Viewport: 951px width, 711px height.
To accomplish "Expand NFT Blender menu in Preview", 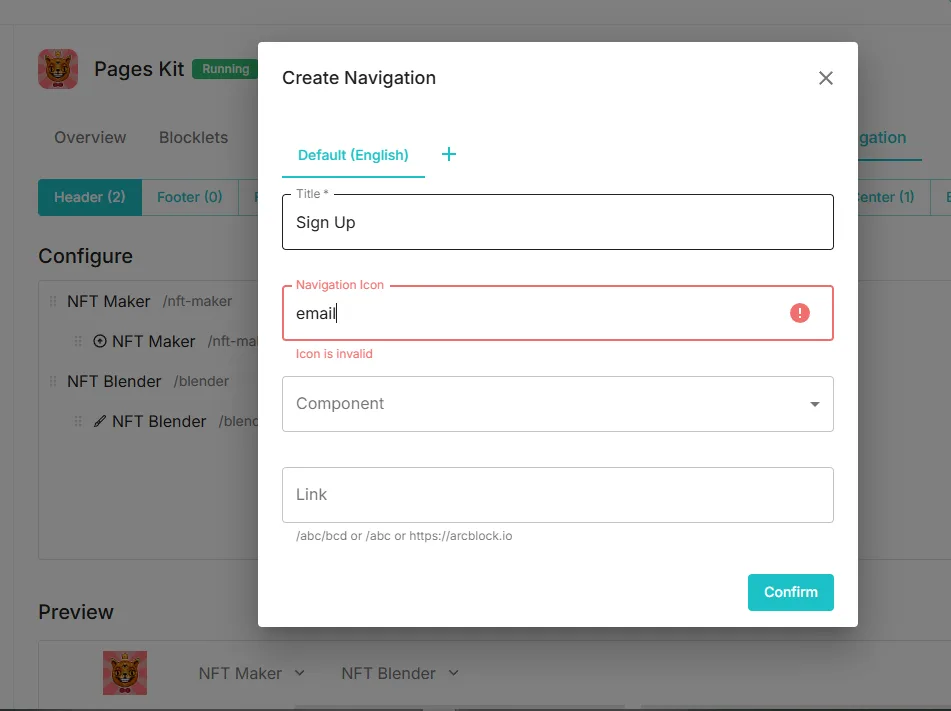I will (400, 673).
